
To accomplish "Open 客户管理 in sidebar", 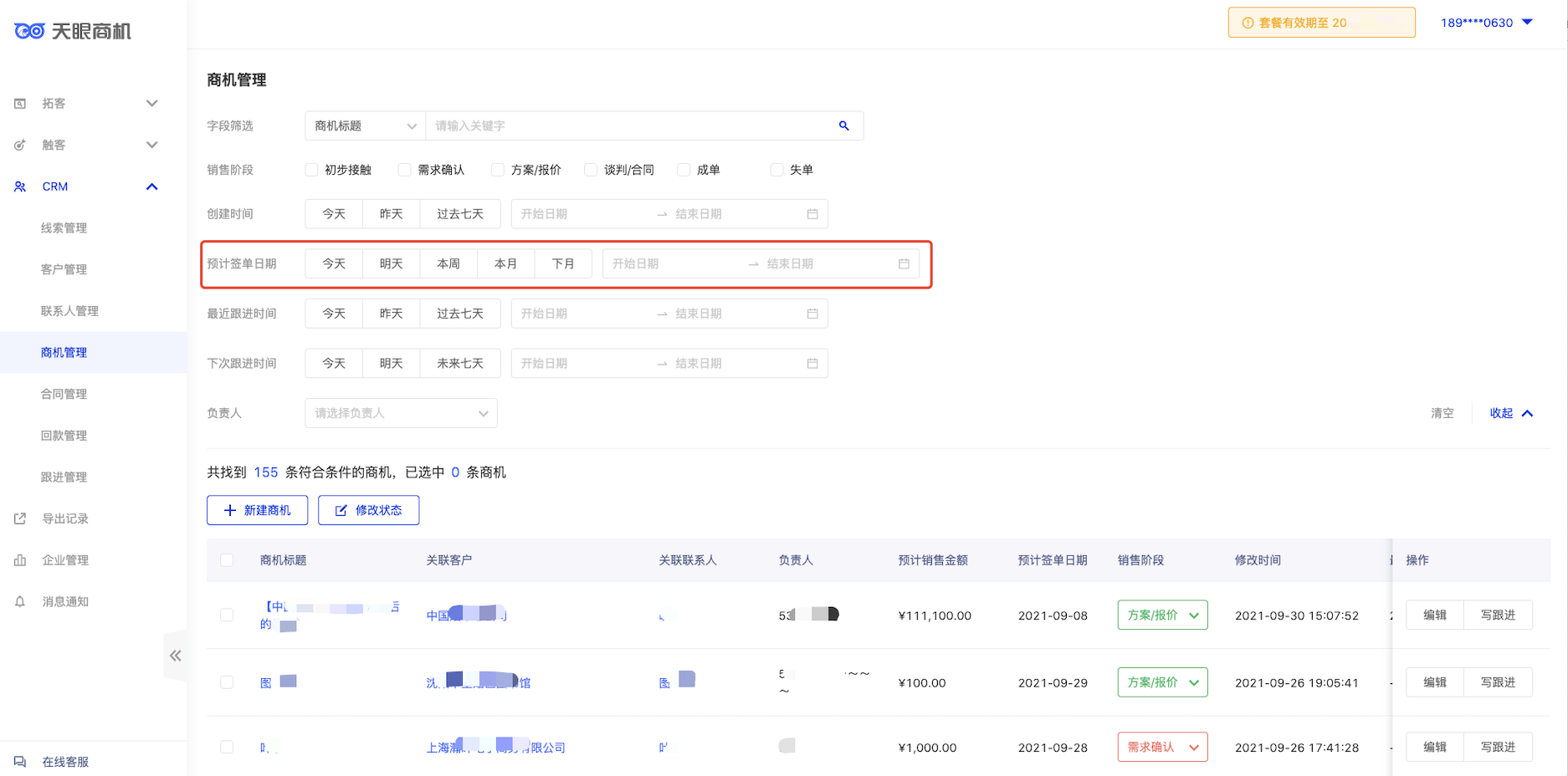I will pyautogui.click(x=64, y=269).
